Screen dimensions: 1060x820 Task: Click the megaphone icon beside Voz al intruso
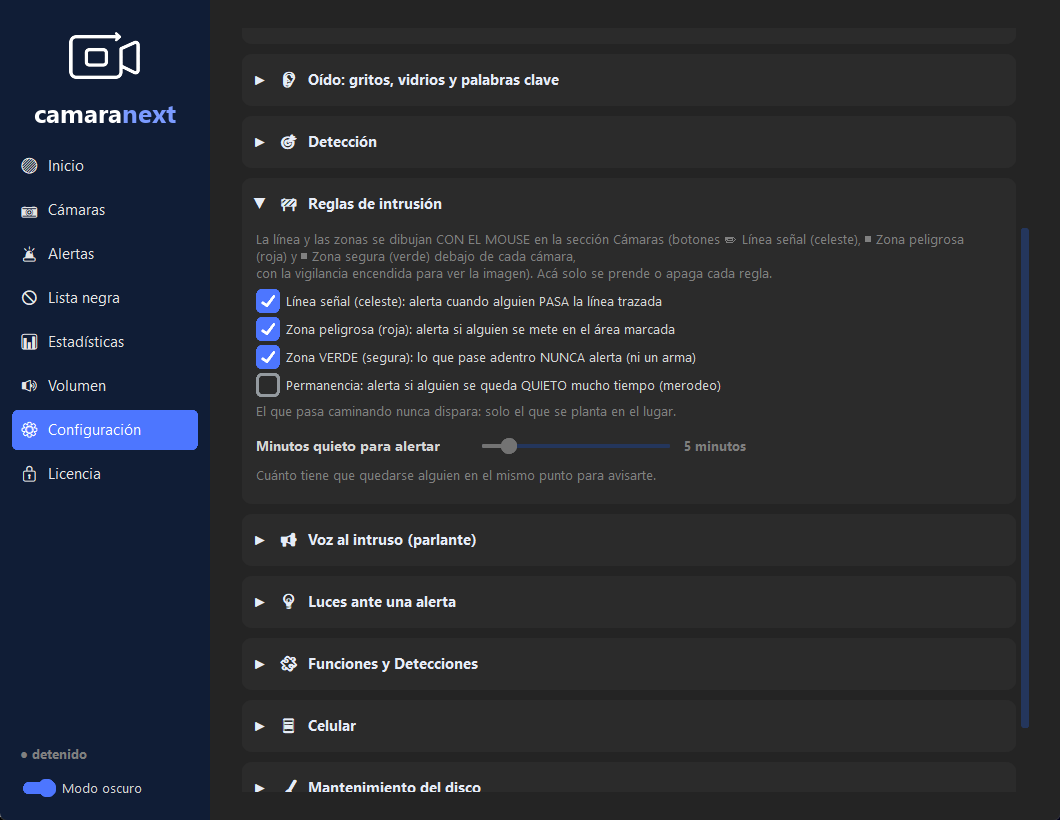(x=289, y=540)
